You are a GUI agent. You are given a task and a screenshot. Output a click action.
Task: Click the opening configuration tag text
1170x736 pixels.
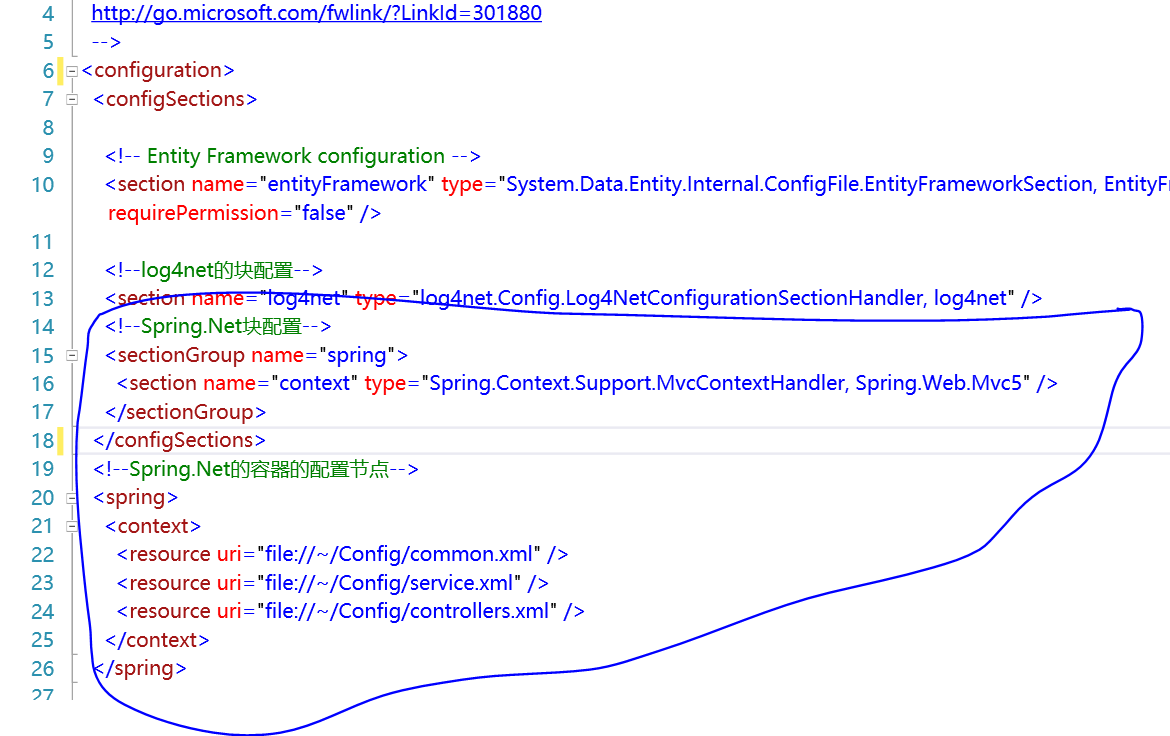click(158, 70)
